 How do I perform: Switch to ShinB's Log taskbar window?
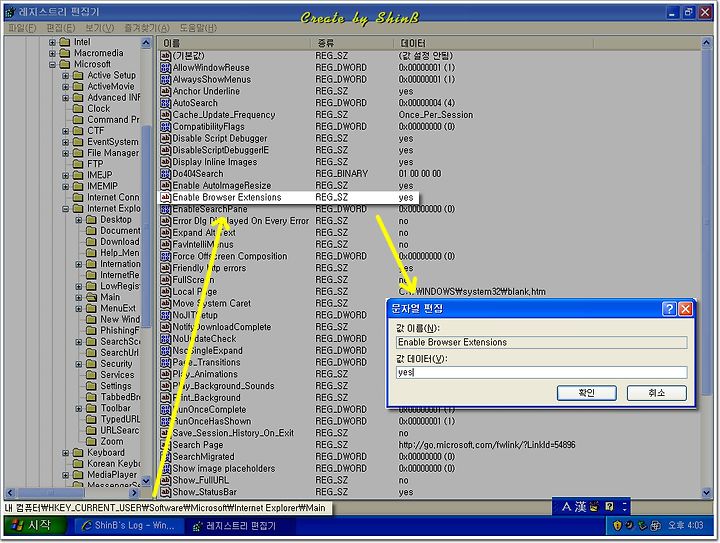pos(129,526)
